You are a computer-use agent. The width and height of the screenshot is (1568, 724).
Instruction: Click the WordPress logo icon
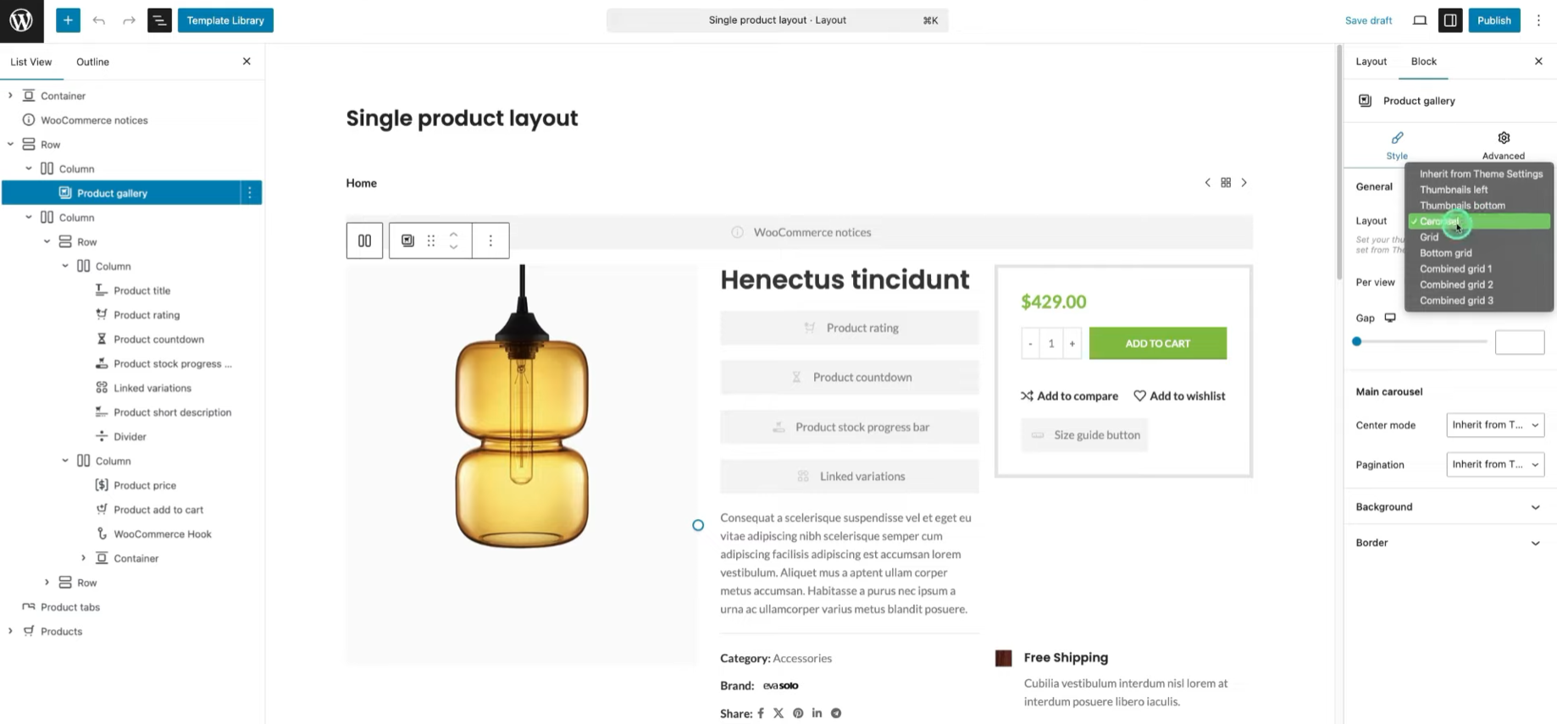[20, 20]
